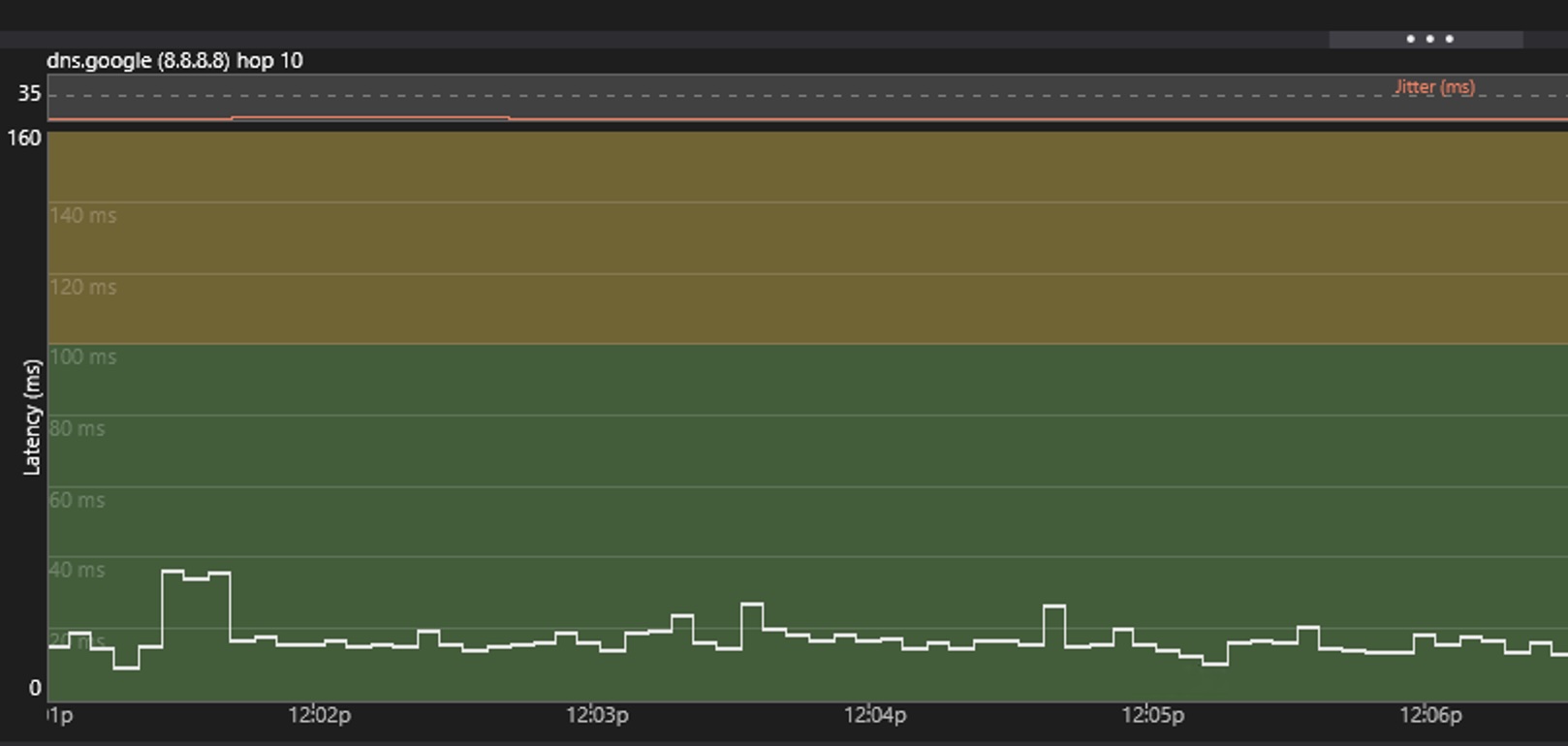Click the 0 latency axis value
This screenshot has width=1568, height=746.
(x=35, y=689)
